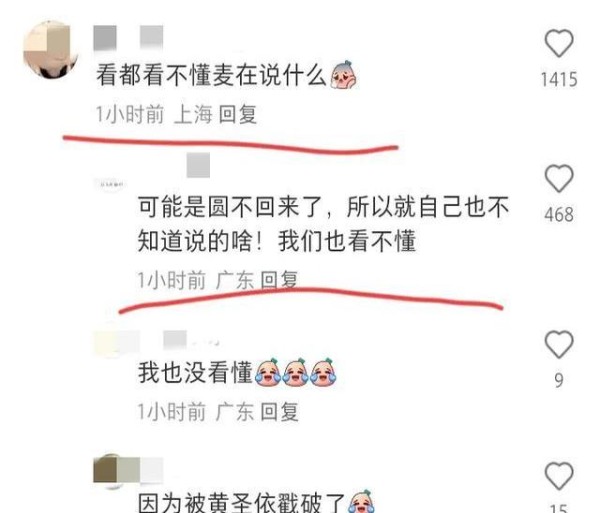Tap the 1415 like count
This screenshot has height=513, width=600.
[559, 80]
